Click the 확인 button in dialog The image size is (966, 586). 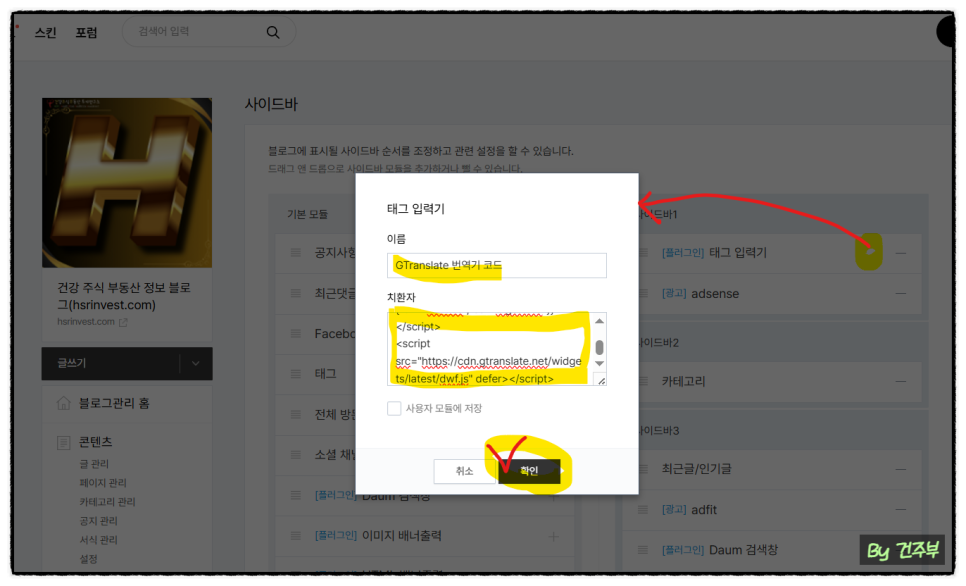(x=529, y=471)
